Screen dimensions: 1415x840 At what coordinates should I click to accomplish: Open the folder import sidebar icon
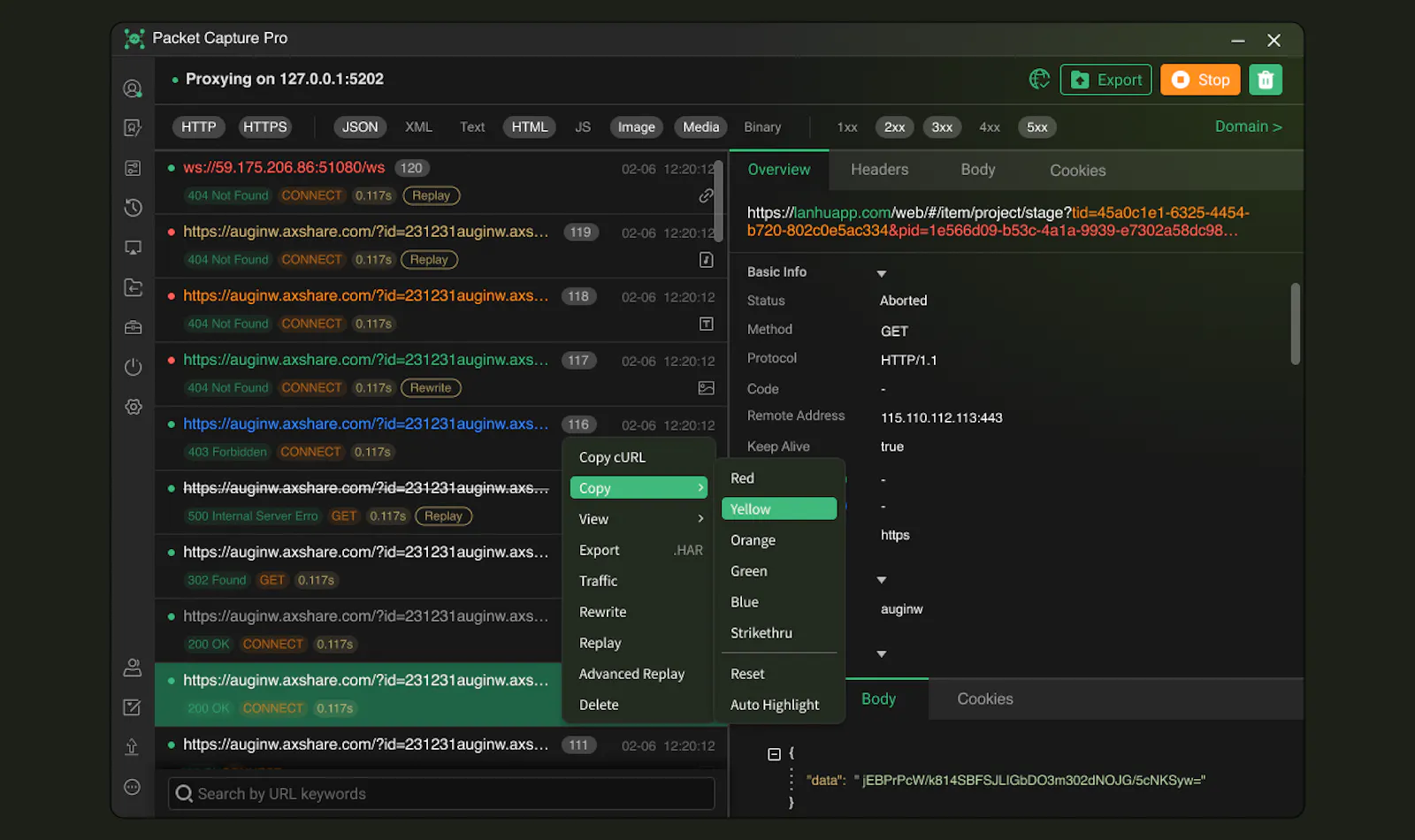(x=133, y=287)
